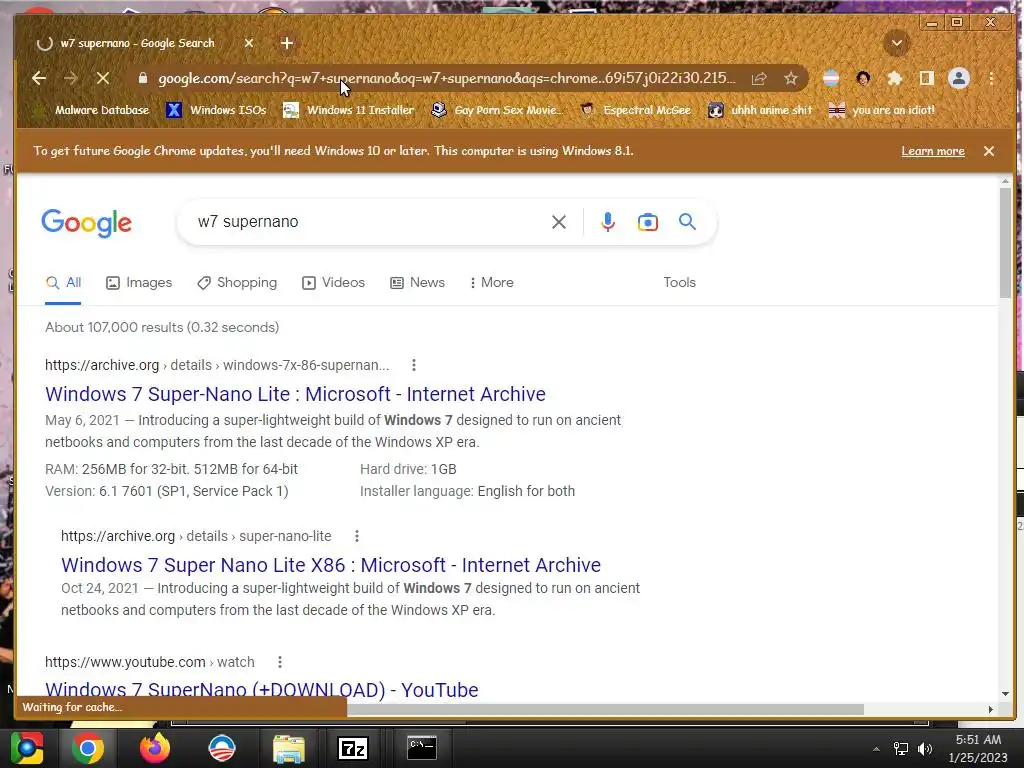Launch Firefox from the taskbar
Screen dimensions: 1024x768
coord(155,748)
